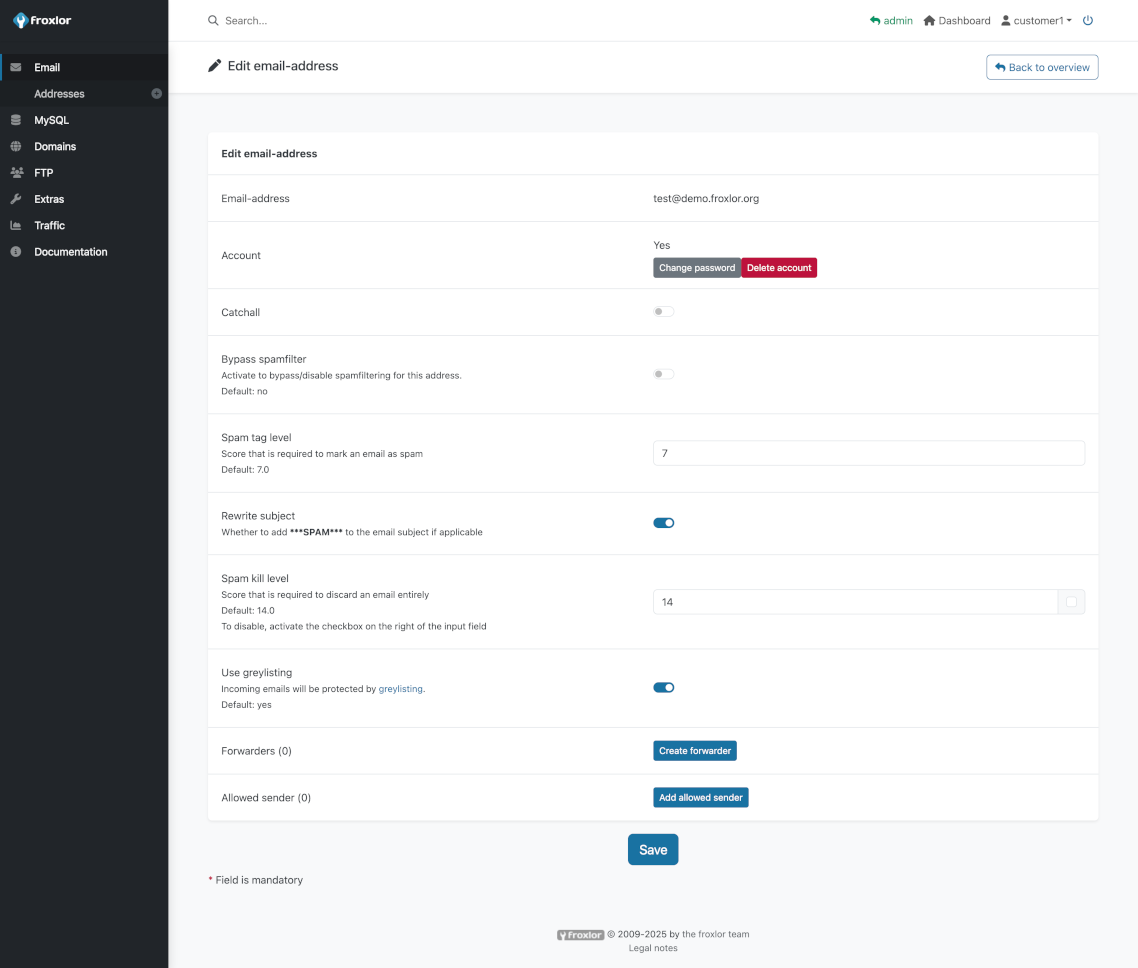Save the email address settings
1138x968 pixels.
point(653,849)
